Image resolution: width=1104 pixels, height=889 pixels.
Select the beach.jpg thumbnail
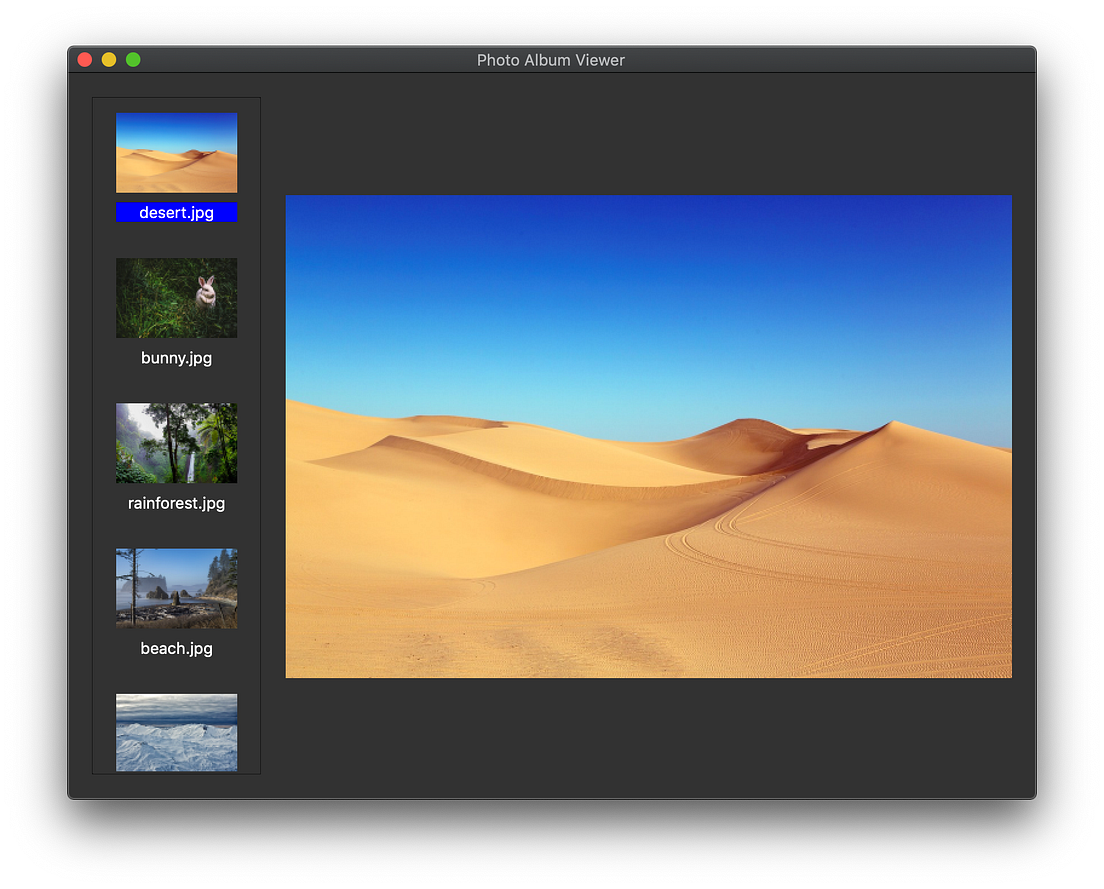[176, 588]
